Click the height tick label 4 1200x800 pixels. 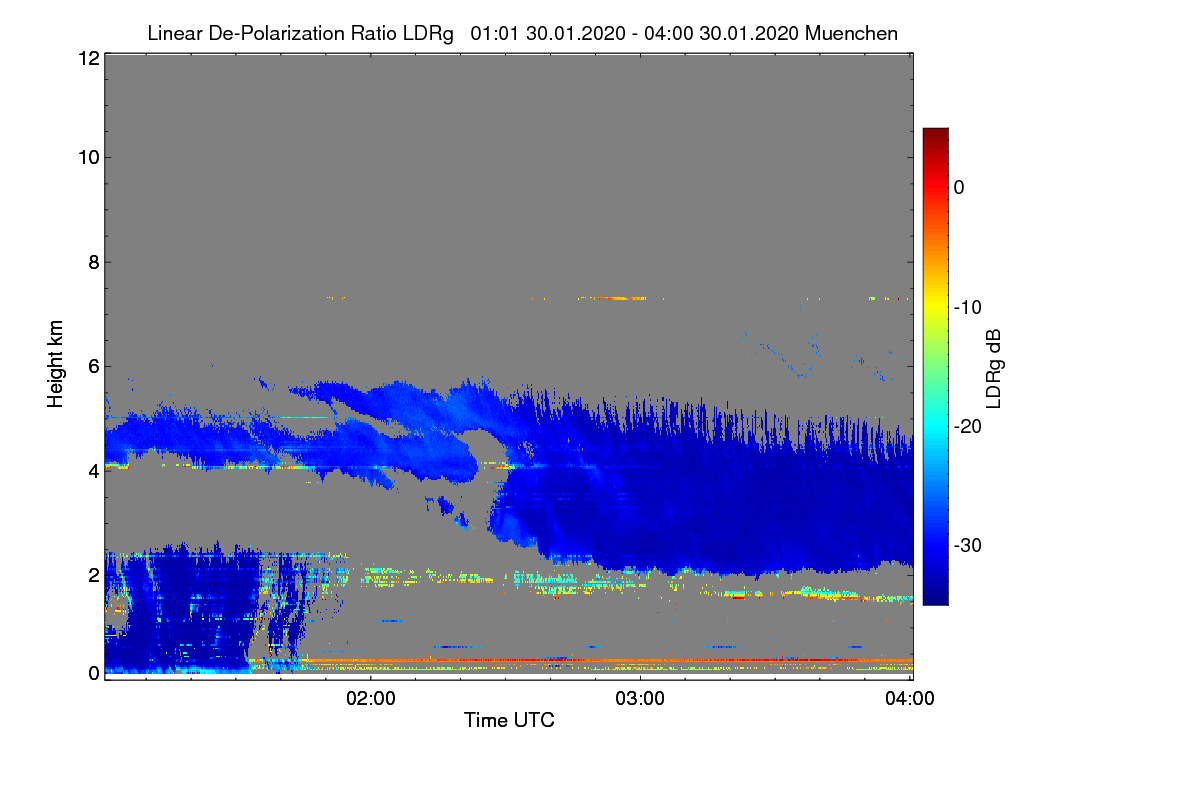click(92, 470)
